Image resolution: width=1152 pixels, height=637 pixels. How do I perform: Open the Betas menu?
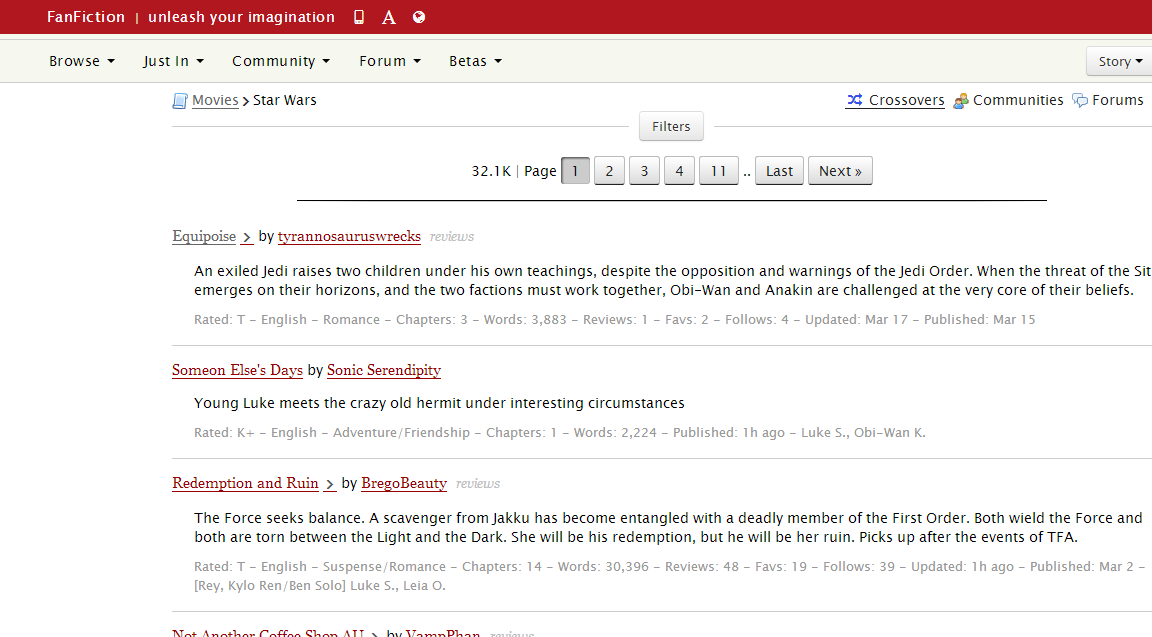(474, 60)
